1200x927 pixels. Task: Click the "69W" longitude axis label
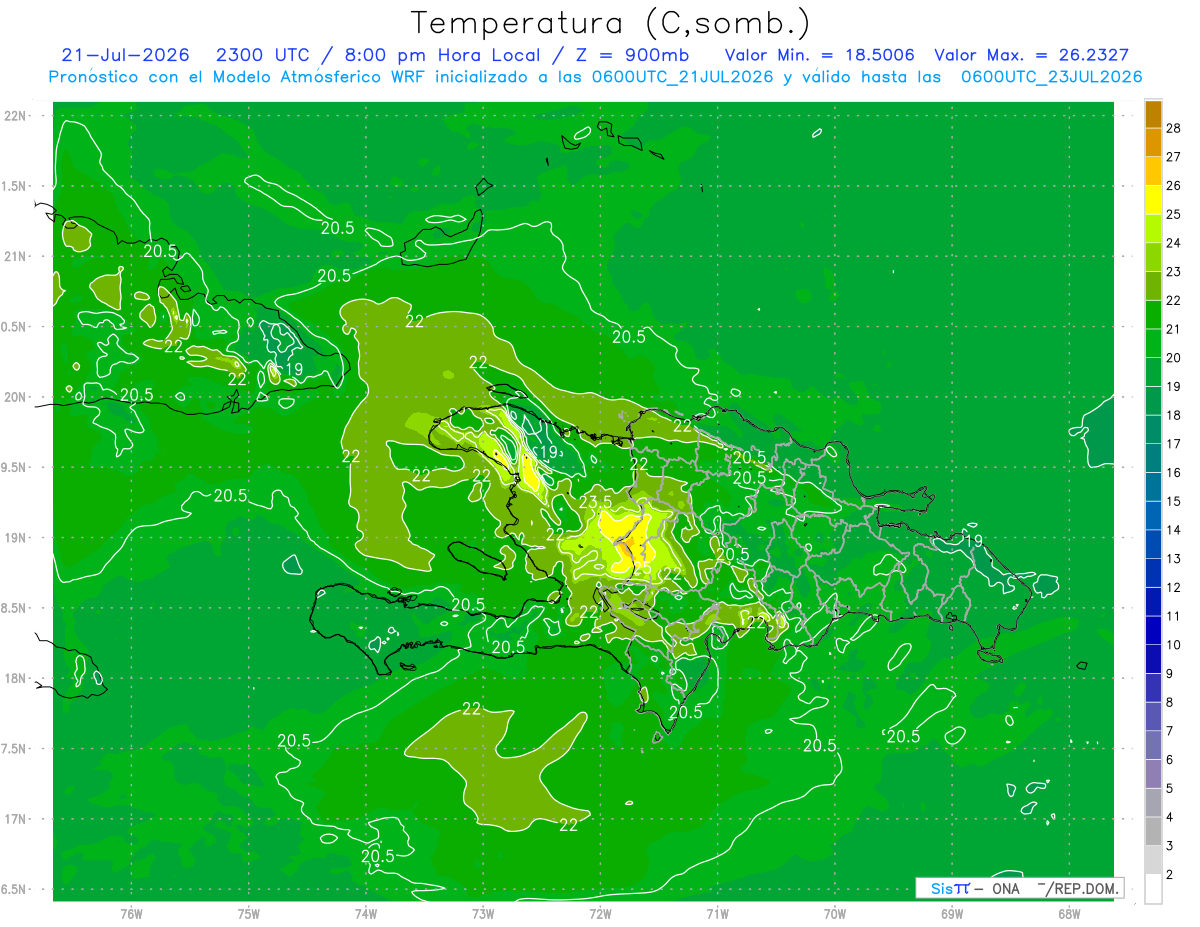click(952, 913)
